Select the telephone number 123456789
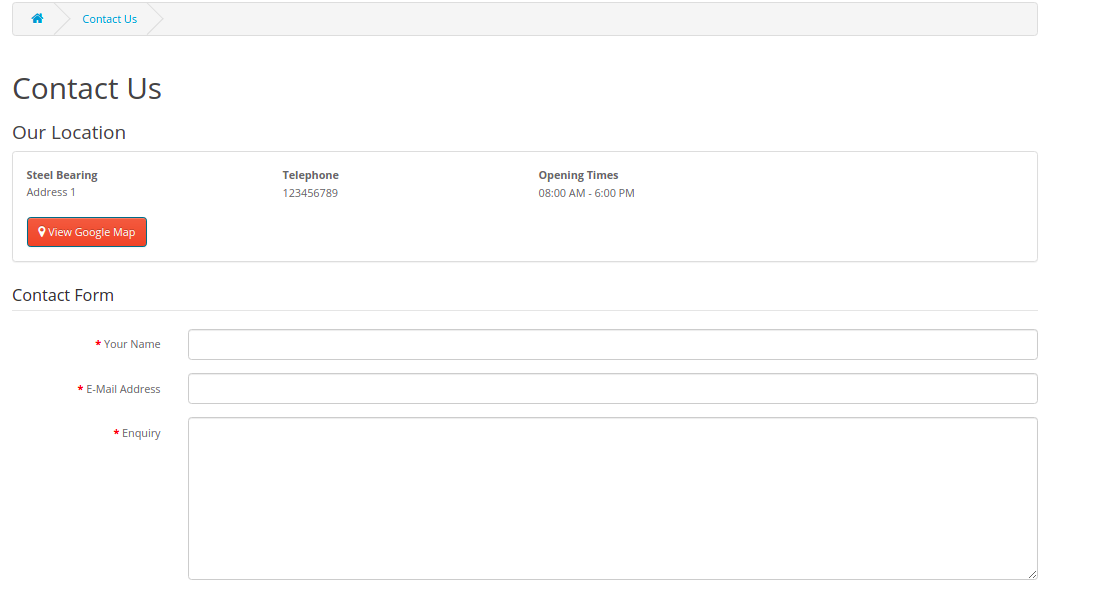 (310, 193)
